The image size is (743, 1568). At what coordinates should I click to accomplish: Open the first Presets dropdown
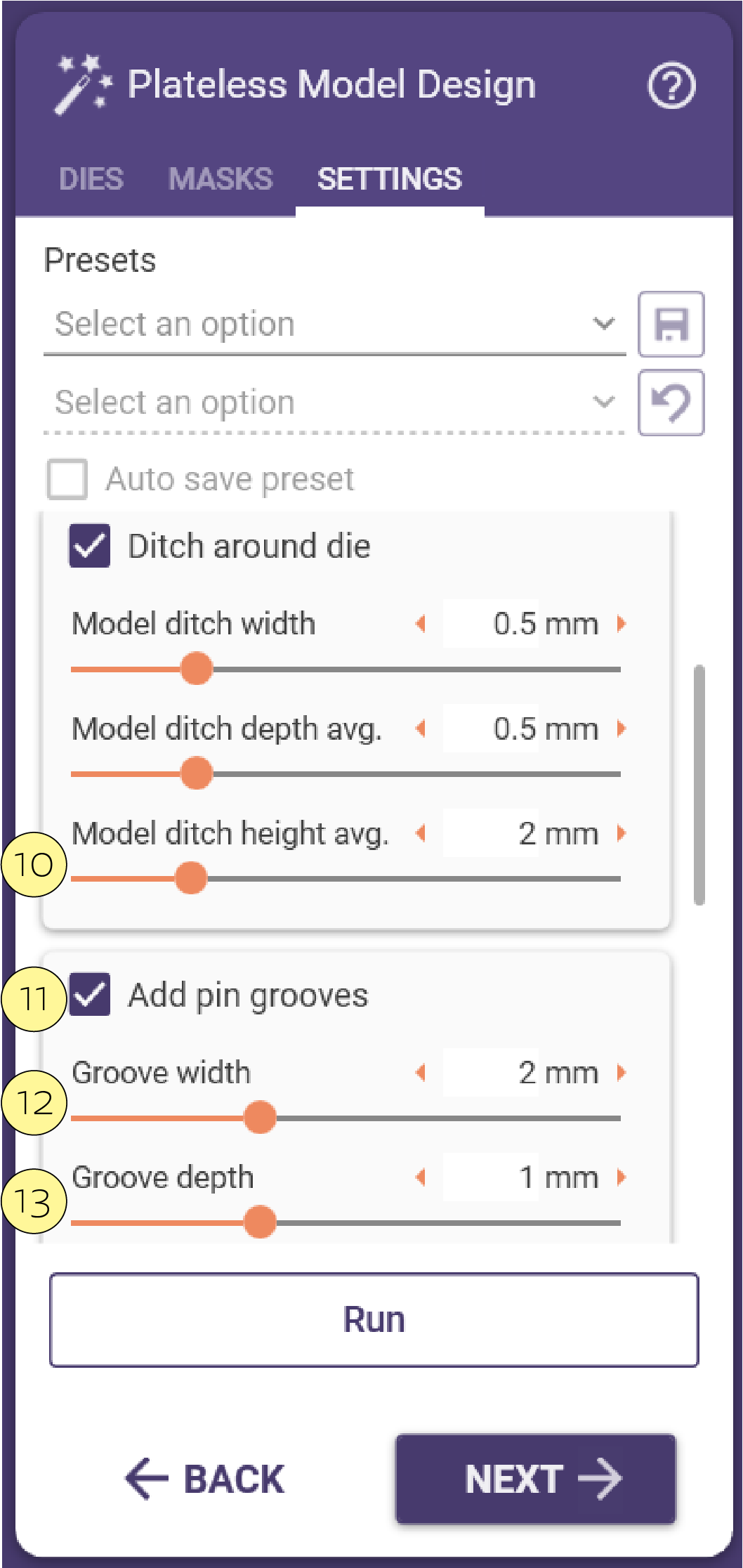[334, 325]
